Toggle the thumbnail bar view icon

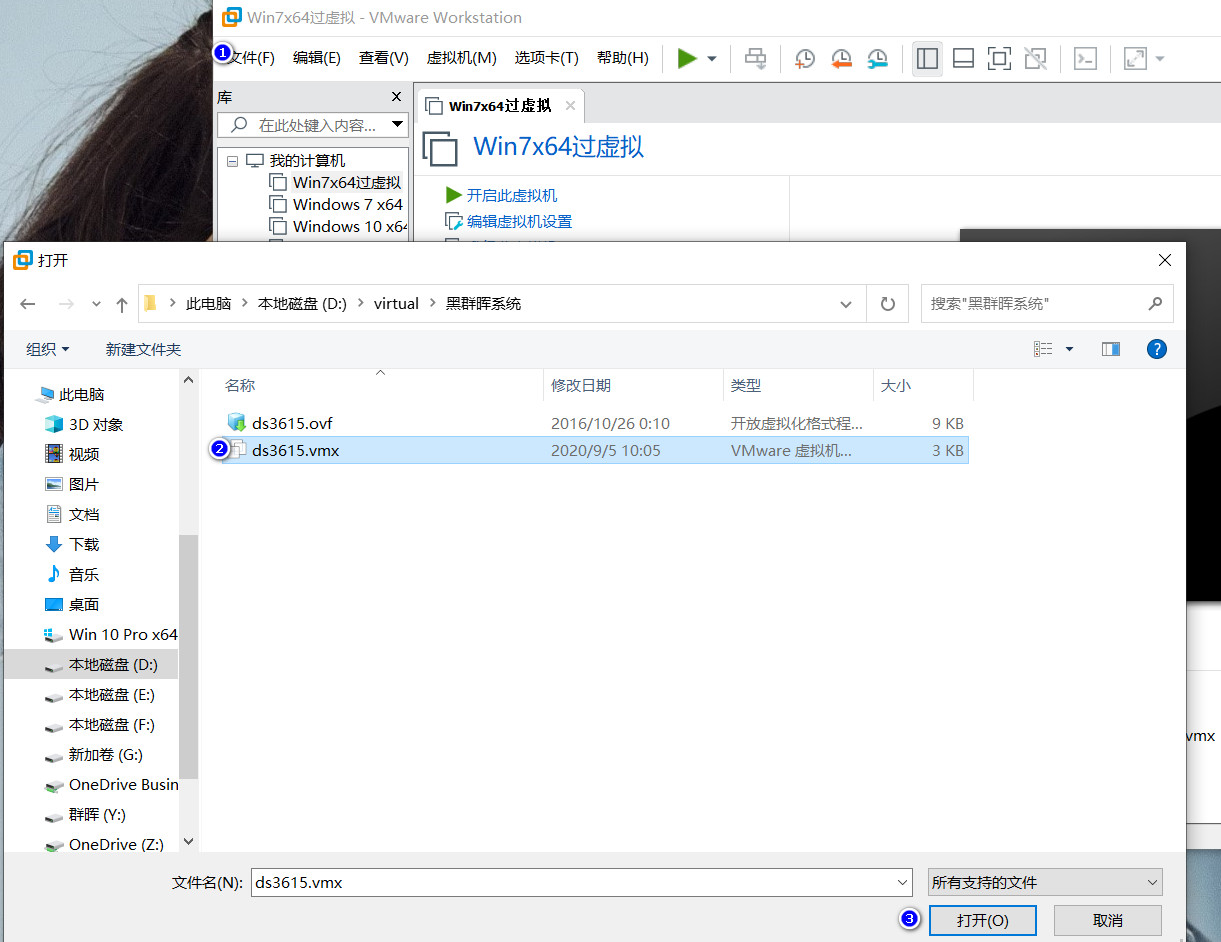963,59
